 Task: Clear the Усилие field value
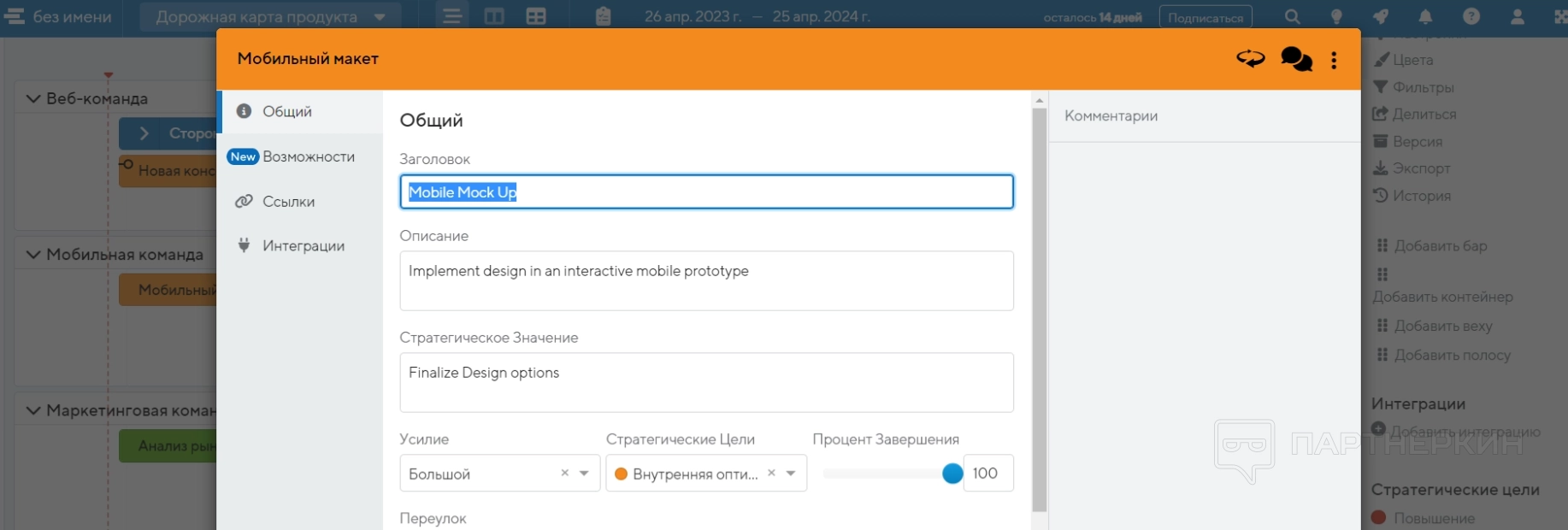564,473
